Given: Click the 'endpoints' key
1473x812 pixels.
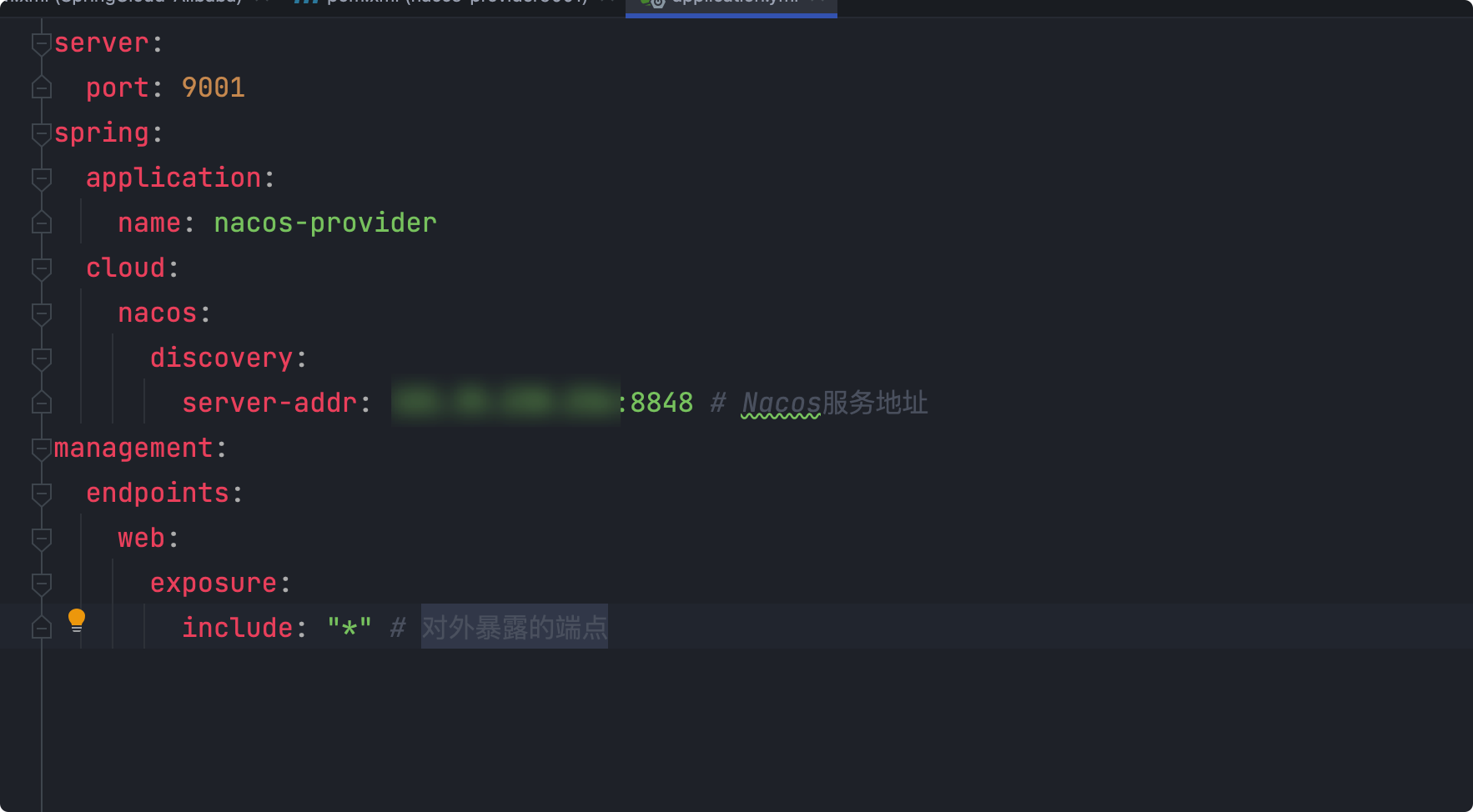Looking at the screenshot, I should pos(158,494).
